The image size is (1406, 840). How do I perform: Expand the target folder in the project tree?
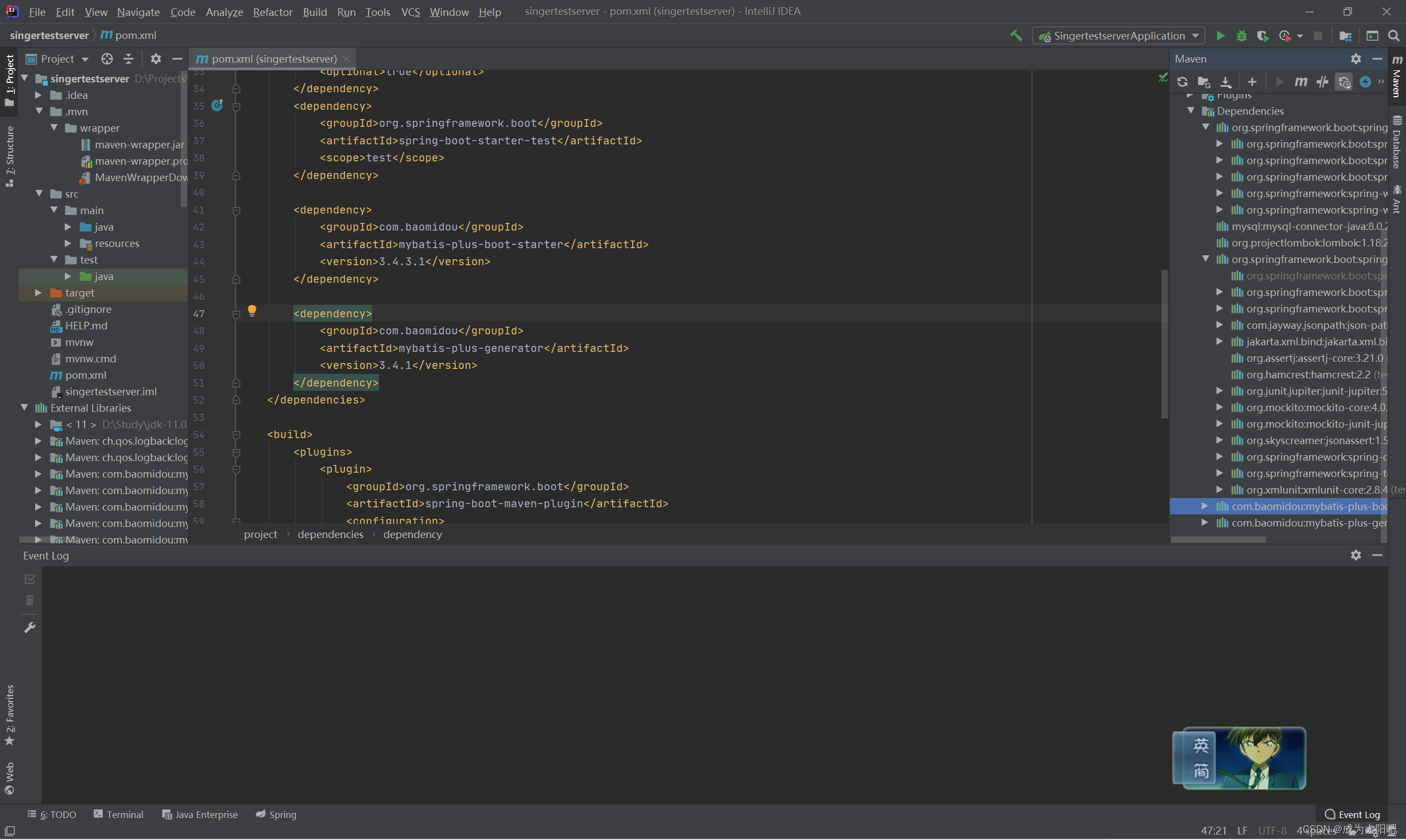tap(38, 293)
